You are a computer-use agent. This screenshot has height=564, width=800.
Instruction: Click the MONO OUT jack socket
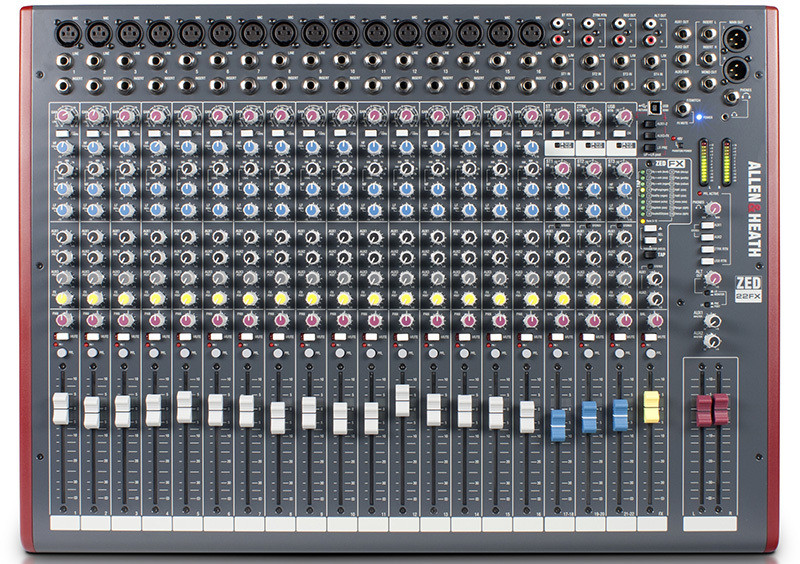(x=709, y=84)
